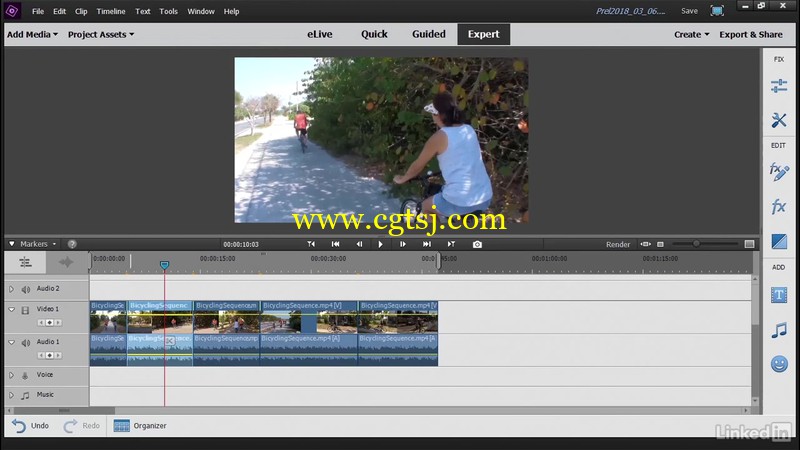
Task: Open the Timeline menu
Action: pyautogui.click(x=111, y=11)
